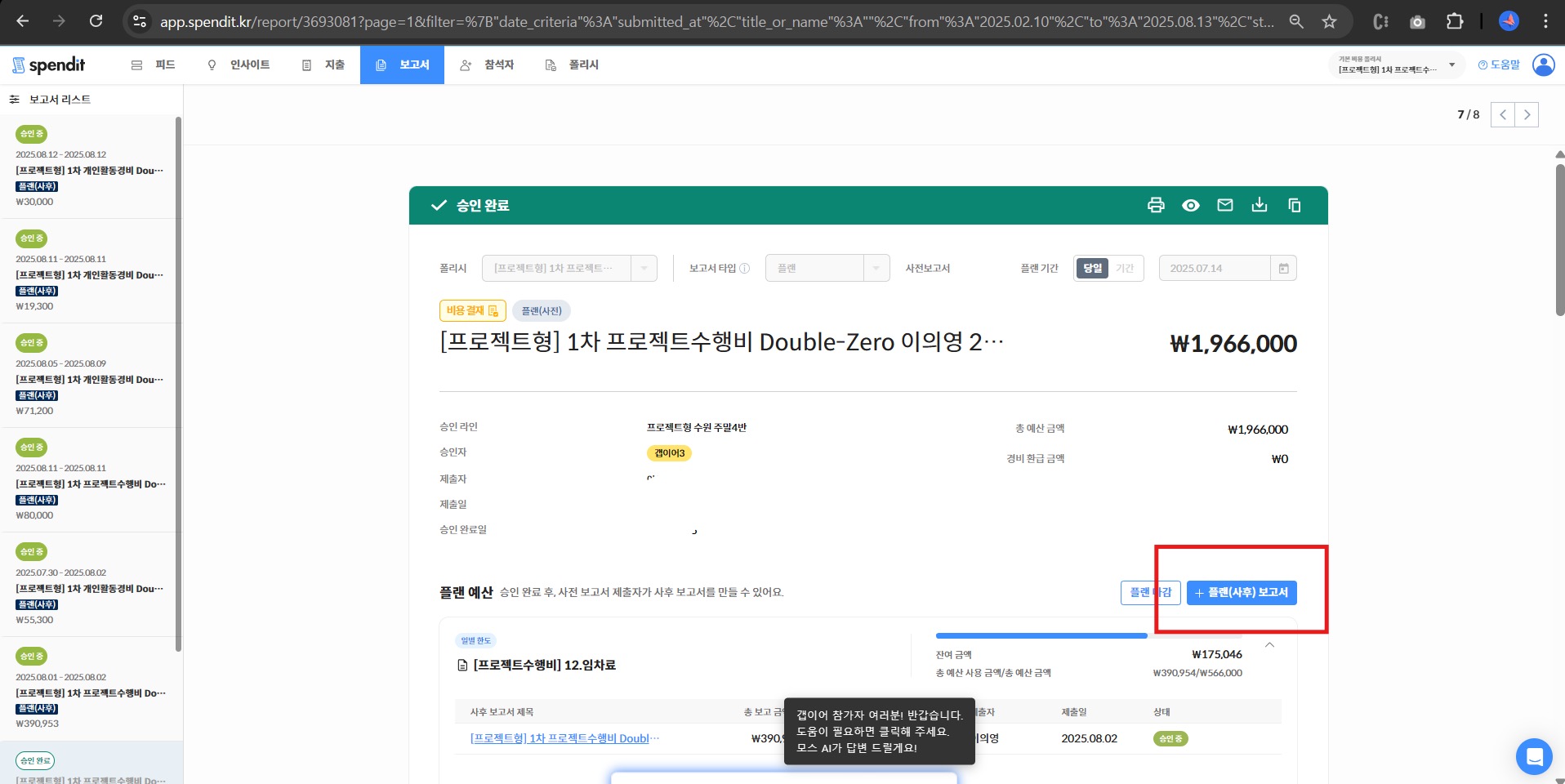Click the info icon next to 보고서 타입
This screenshot has height=784, width=1565.
click(x=744, y=268)
